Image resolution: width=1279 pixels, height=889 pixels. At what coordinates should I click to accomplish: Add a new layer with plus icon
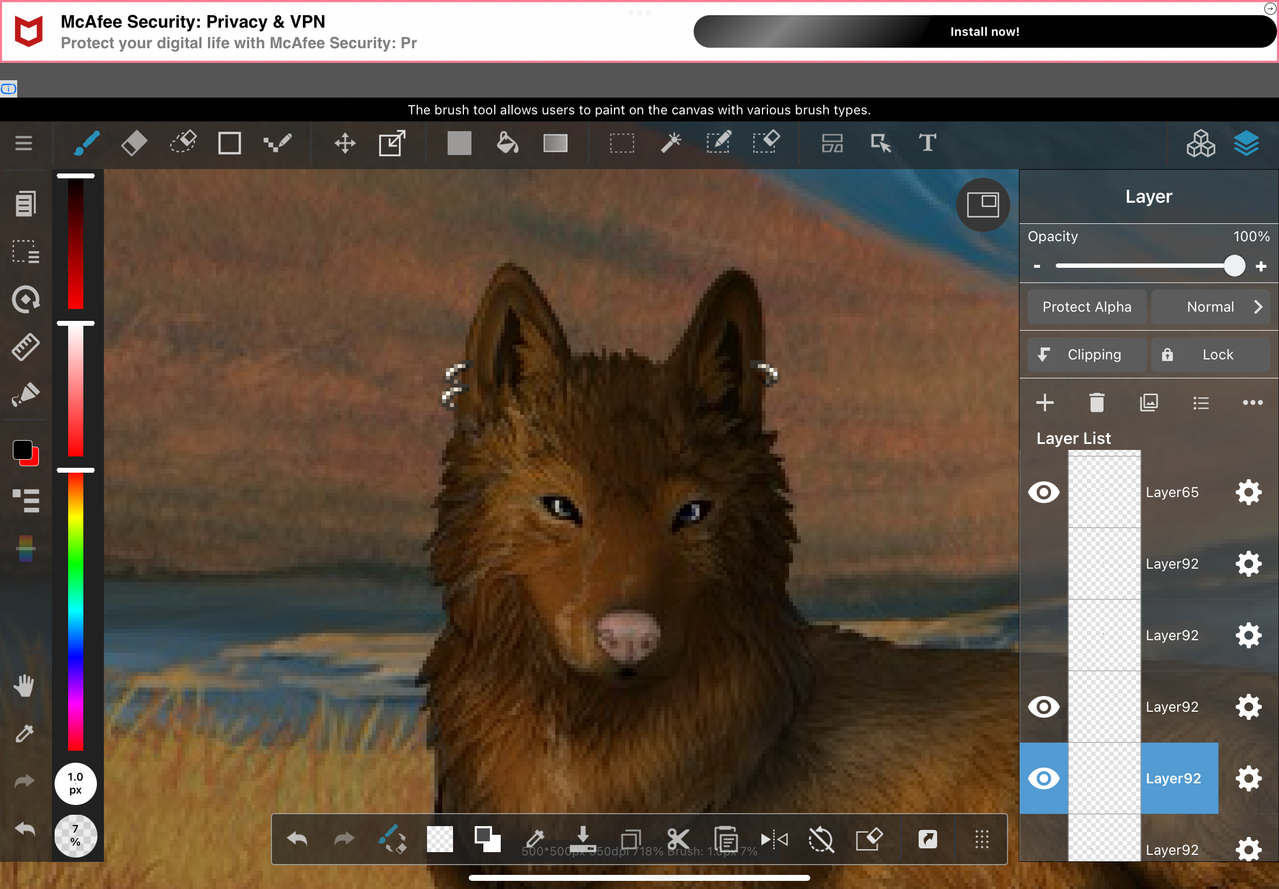tap(1045, 402)
